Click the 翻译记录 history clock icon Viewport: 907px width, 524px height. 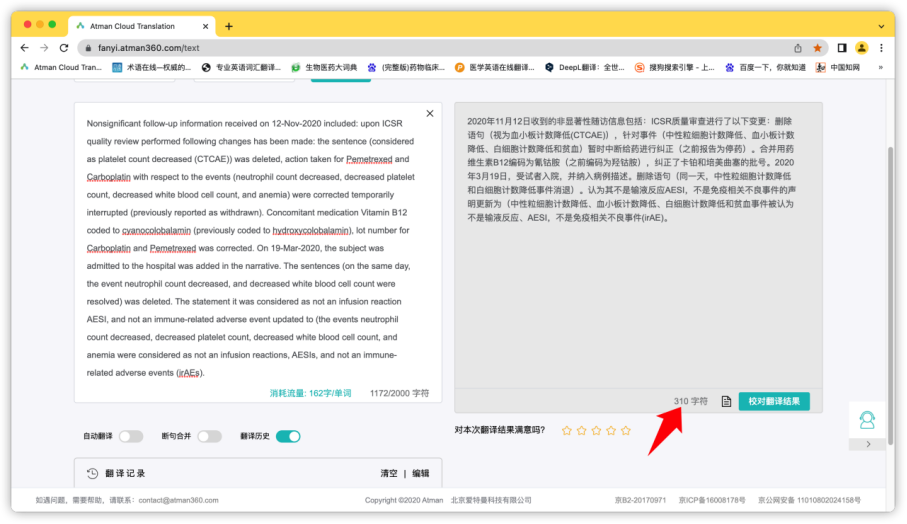click(93, 473)
